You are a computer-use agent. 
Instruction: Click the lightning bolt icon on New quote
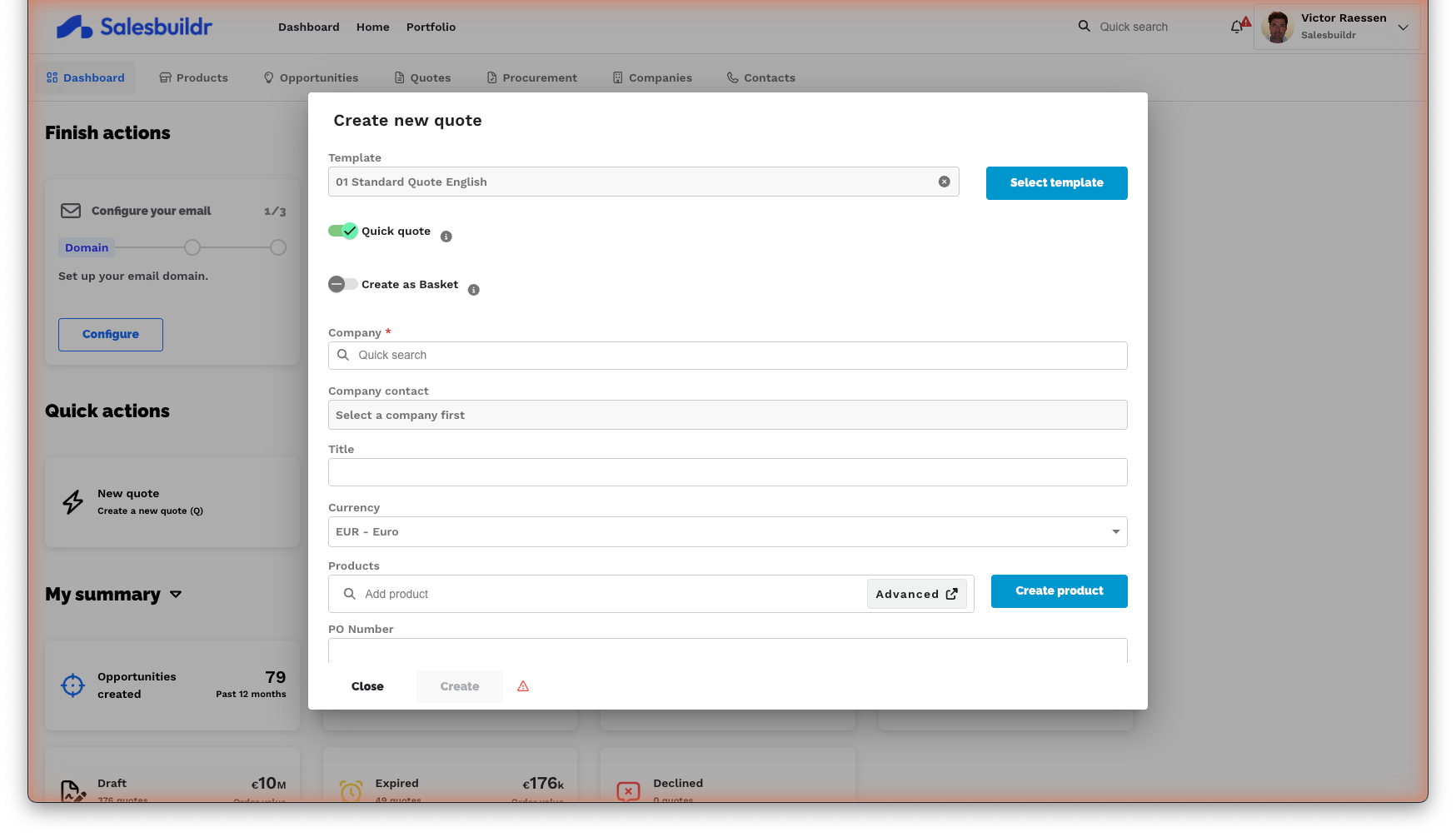click(x=73, y=502)
